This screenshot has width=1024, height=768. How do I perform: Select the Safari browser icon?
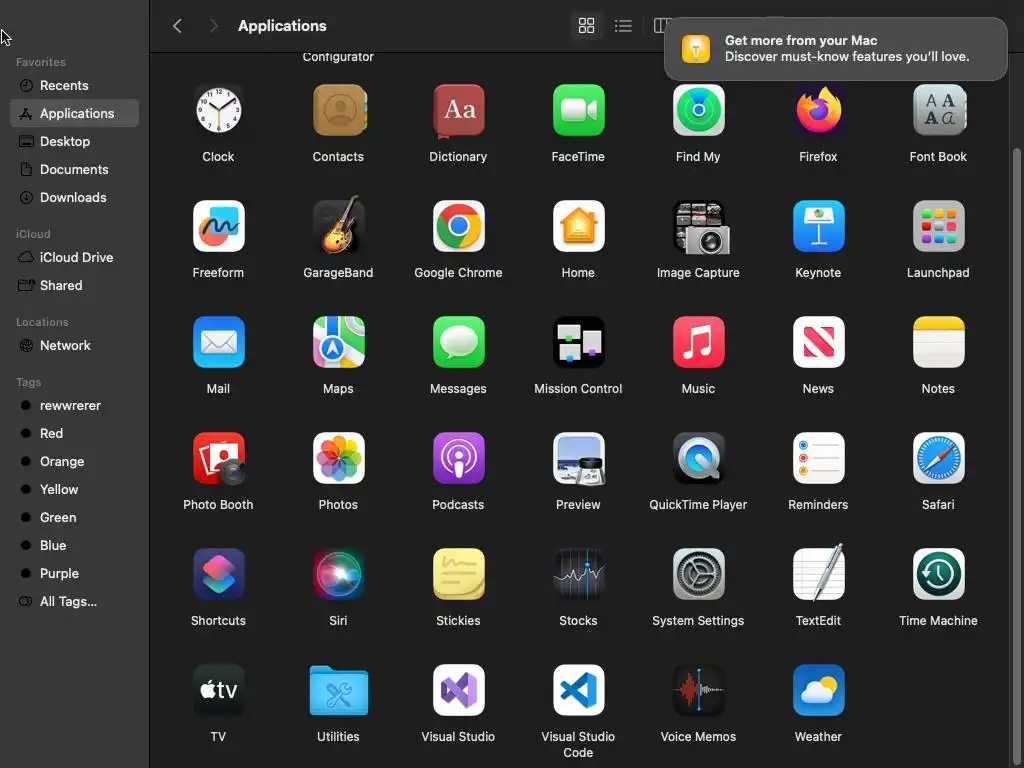pyautogui.click(x=938, y=458)
